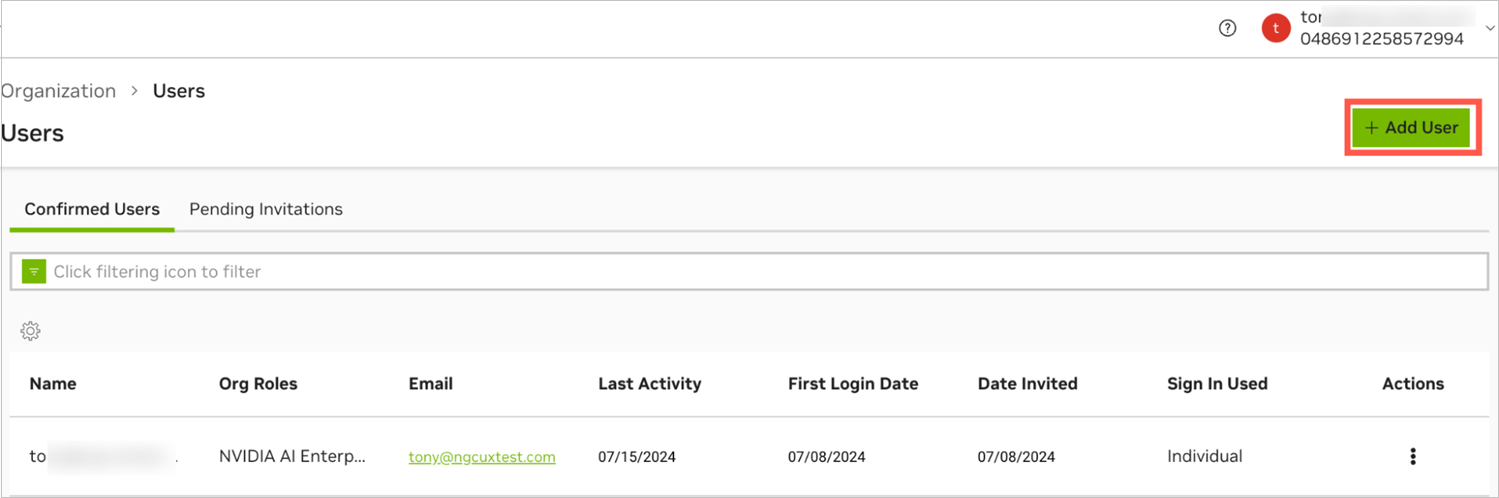The image size is (1499, 498).
Task: Click the green filter icon
Action: point(34,271)
